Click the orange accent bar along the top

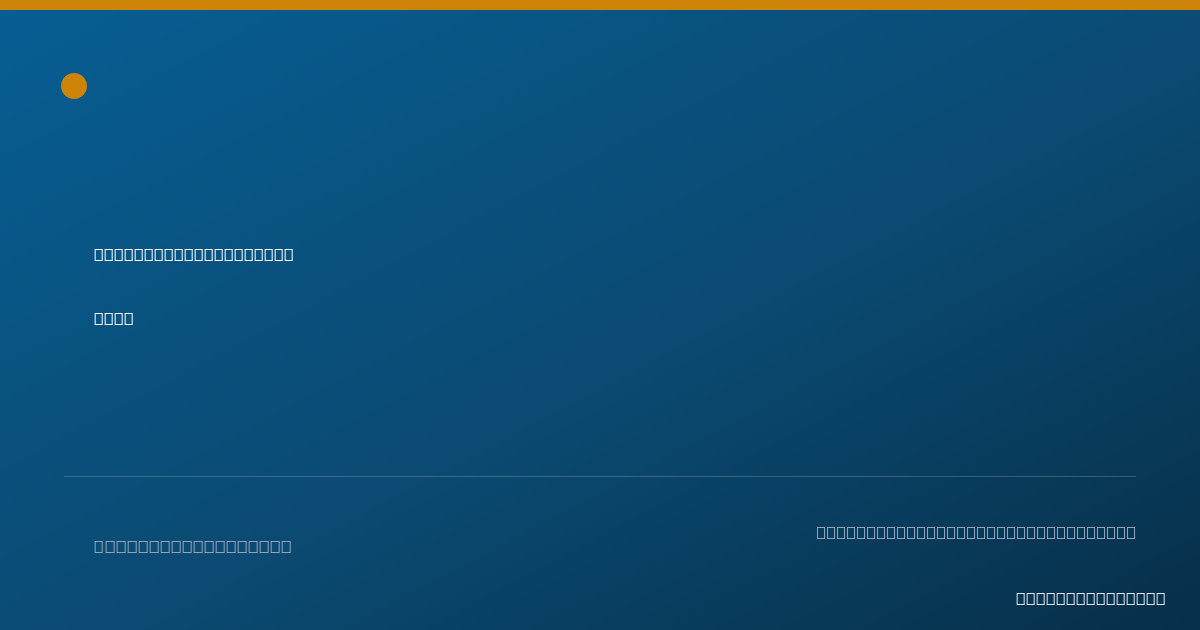[x=600, y=5]
